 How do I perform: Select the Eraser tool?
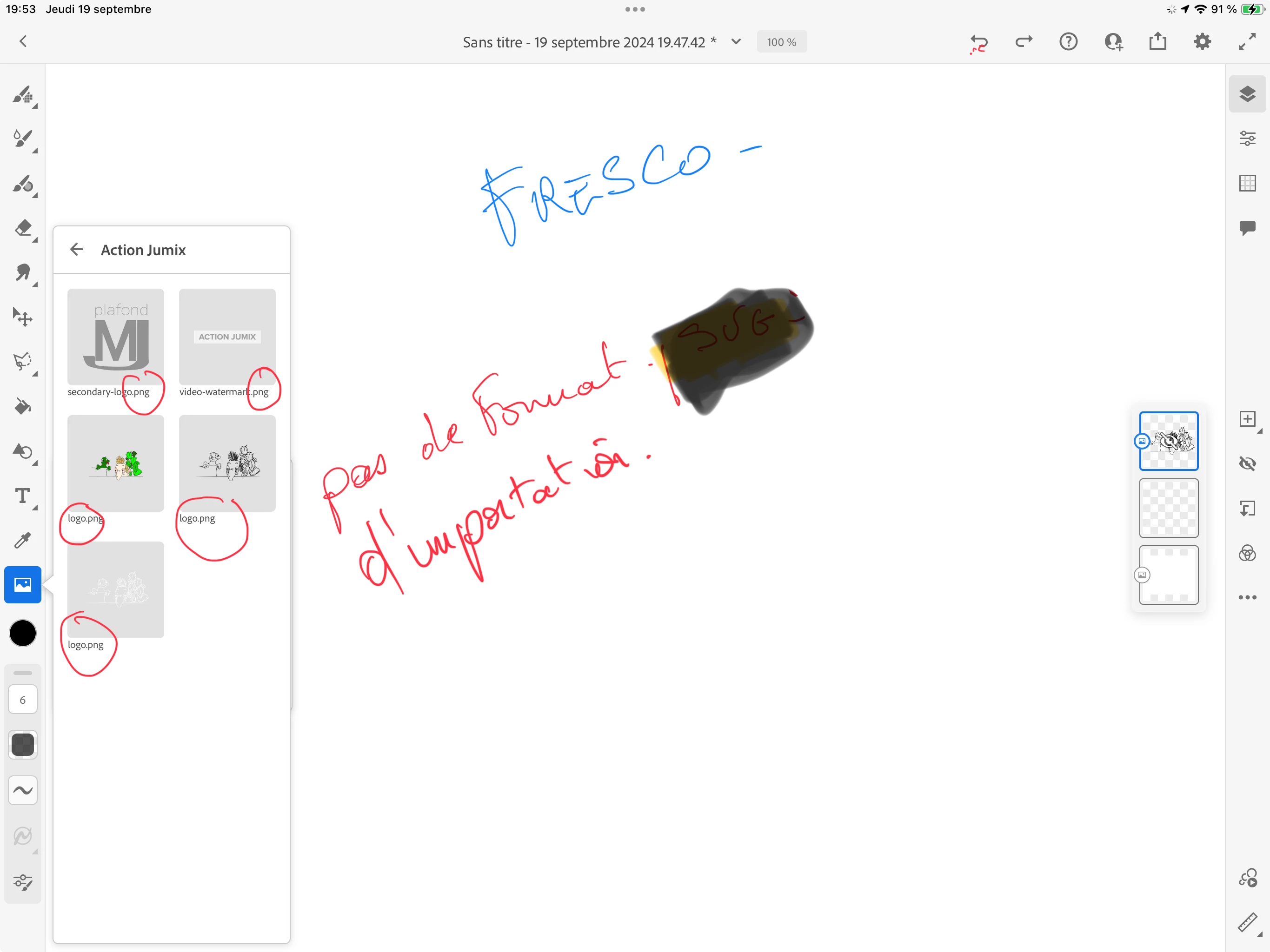point(23,228)
